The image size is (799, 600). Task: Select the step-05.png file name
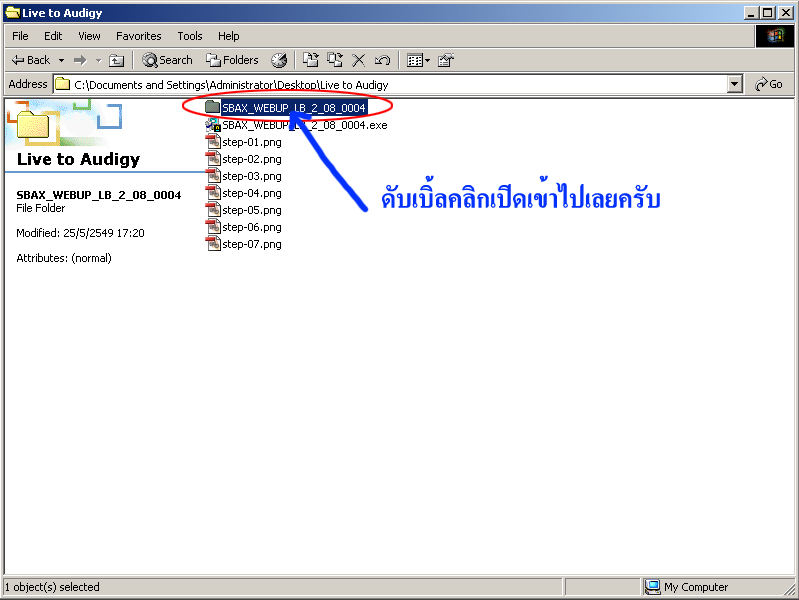coord(252,211)
